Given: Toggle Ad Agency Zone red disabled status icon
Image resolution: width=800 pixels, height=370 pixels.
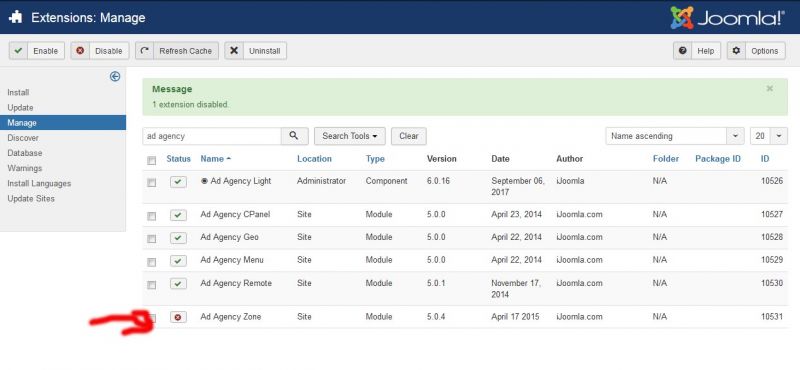Looking at the screenshot, I should pyautogui.click(x=178, y=317).
